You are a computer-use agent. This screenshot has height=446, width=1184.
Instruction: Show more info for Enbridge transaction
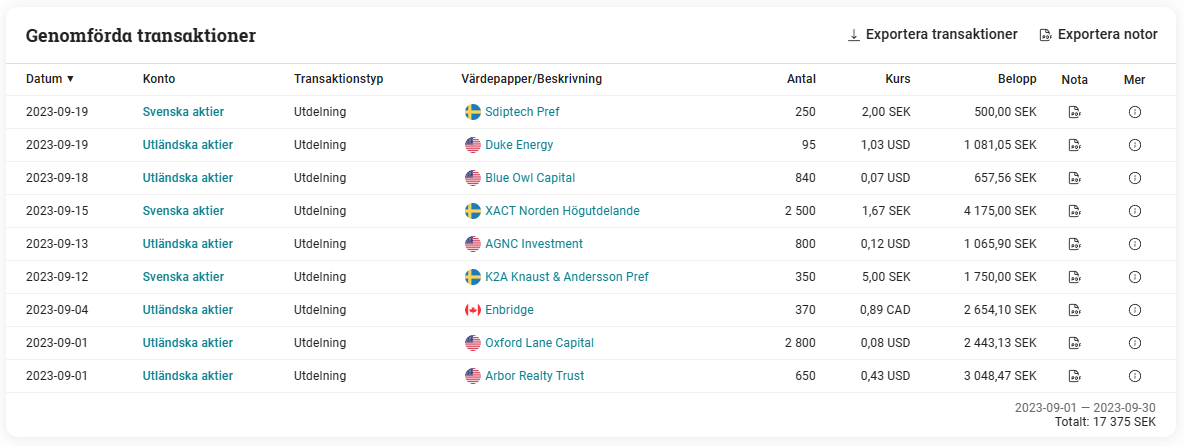pyautogui.click(x=1134, y=310)
